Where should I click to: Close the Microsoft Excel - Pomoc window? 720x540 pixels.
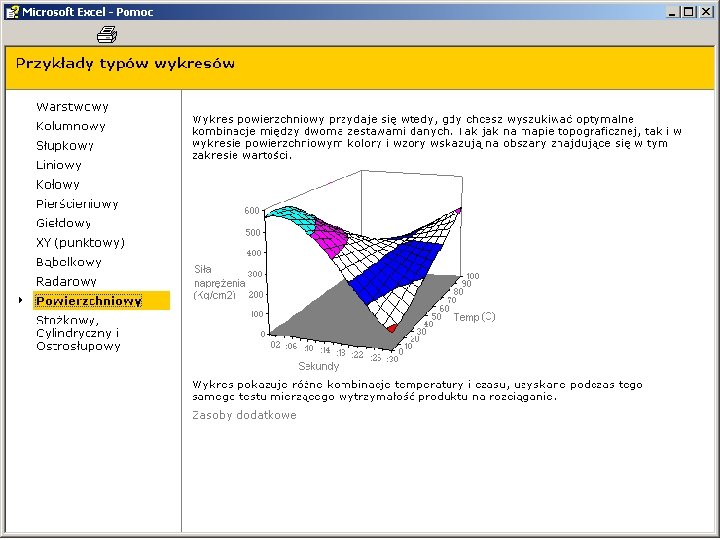pyautogui.click(x=706, y=12)
